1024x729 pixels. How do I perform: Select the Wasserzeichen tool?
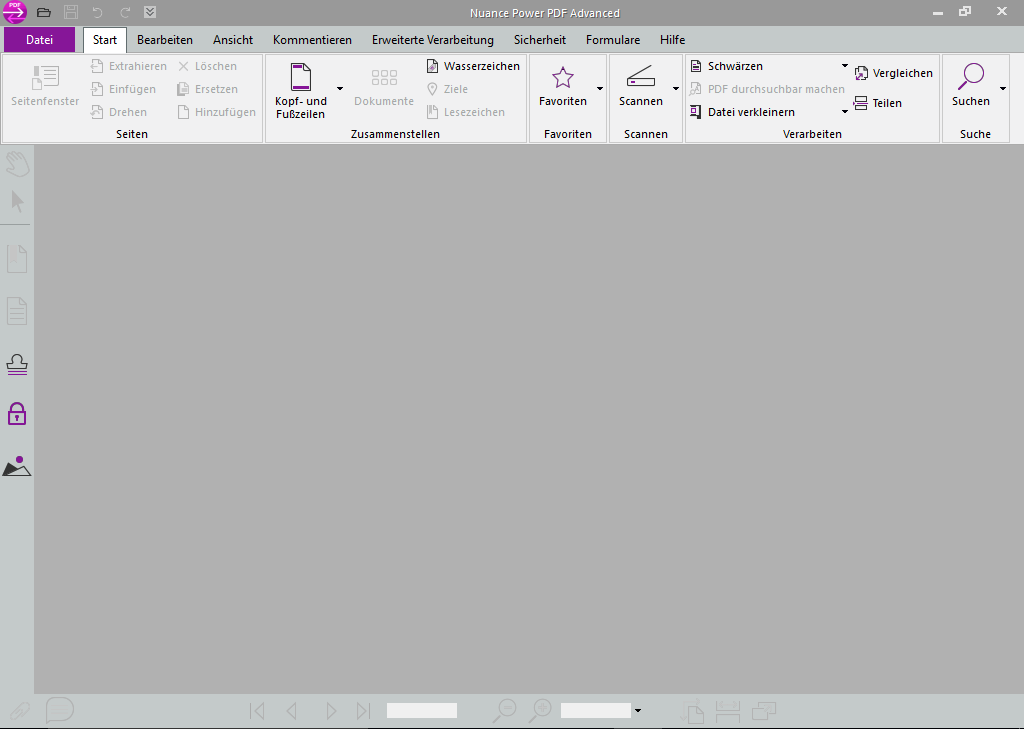pos(473,66)
